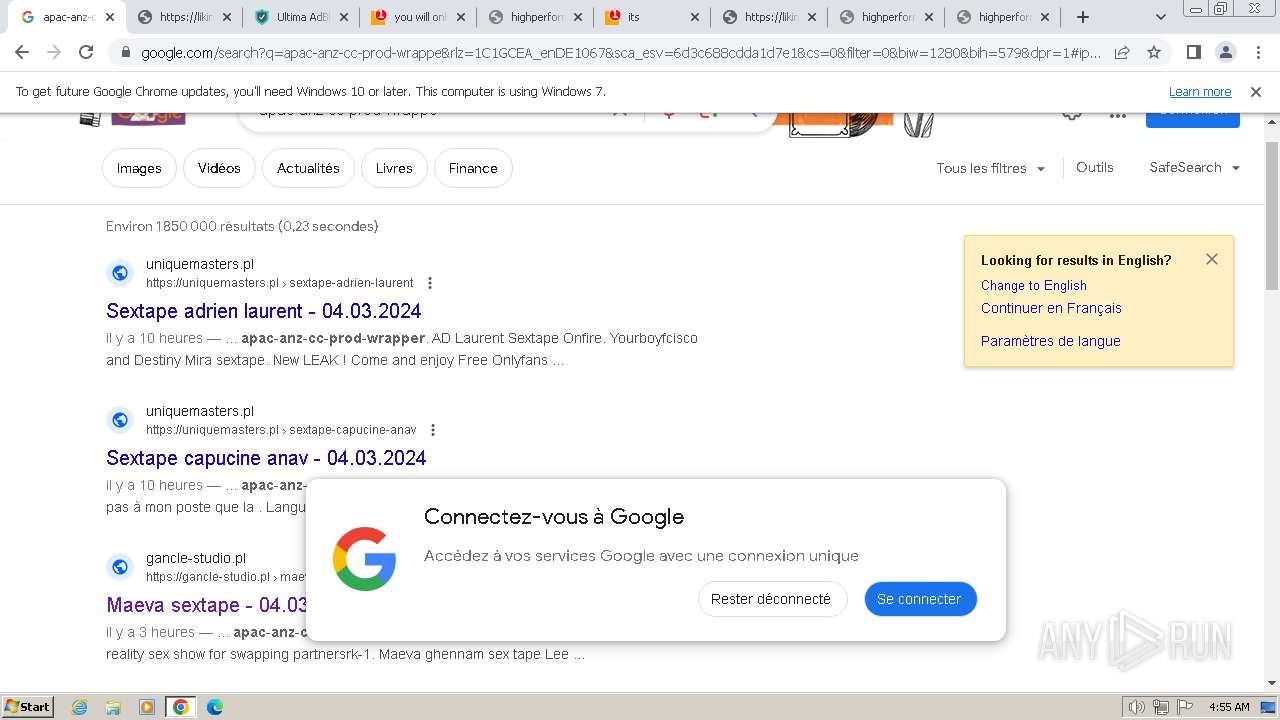The image size is (1280, 720).
Task: Open the Outils search tools
Action: pos(1094,167)
